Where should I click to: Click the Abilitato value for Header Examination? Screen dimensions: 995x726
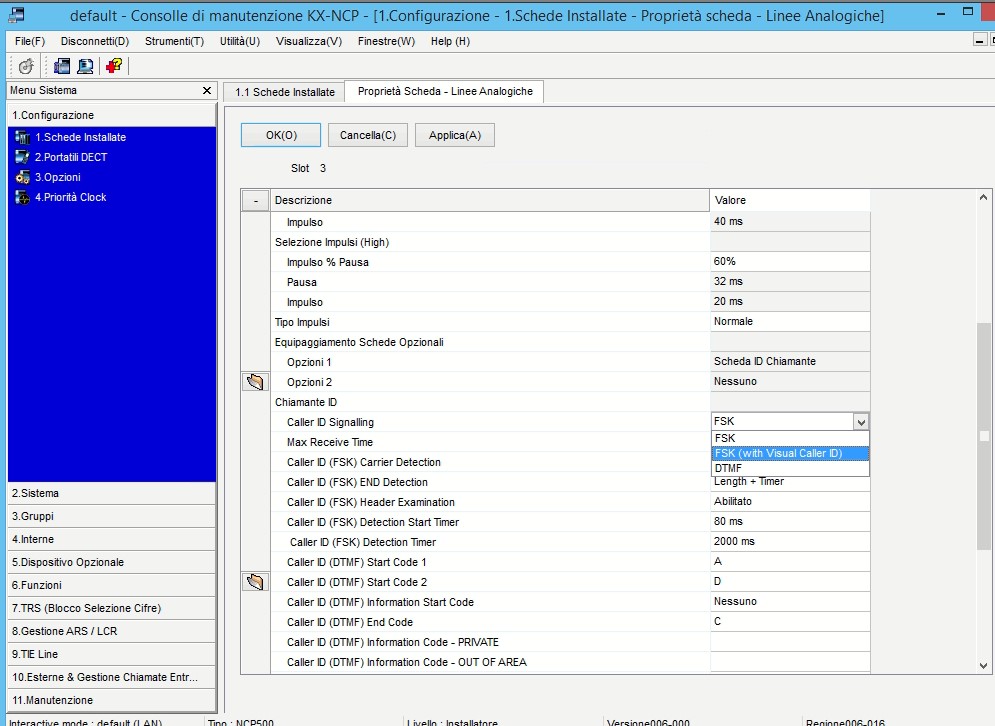tap(790, 501)
